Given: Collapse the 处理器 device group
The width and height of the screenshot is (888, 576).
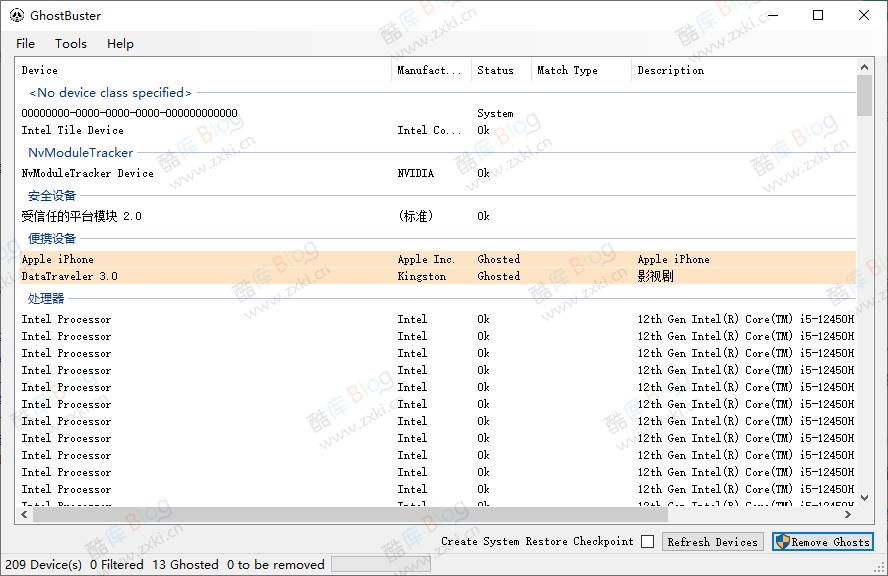Looking at the screenshot, I should click(46, 299).
